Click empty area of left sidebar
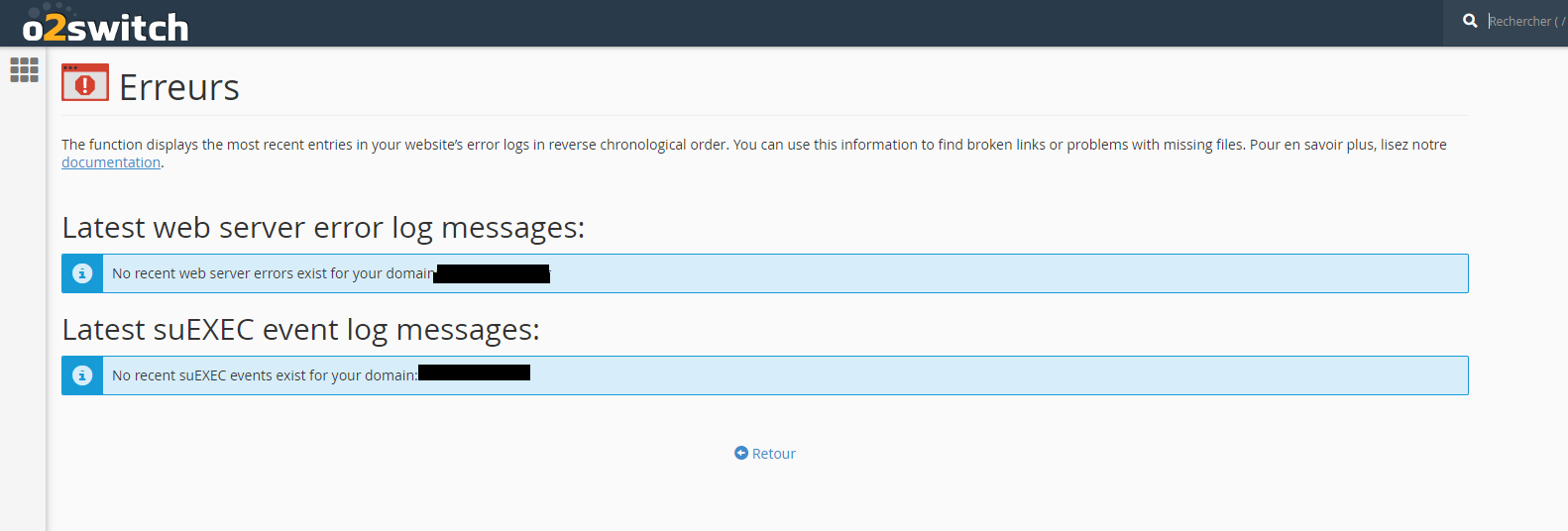Viewport: 1568px width, 531px height. click(x=23, y=297)
